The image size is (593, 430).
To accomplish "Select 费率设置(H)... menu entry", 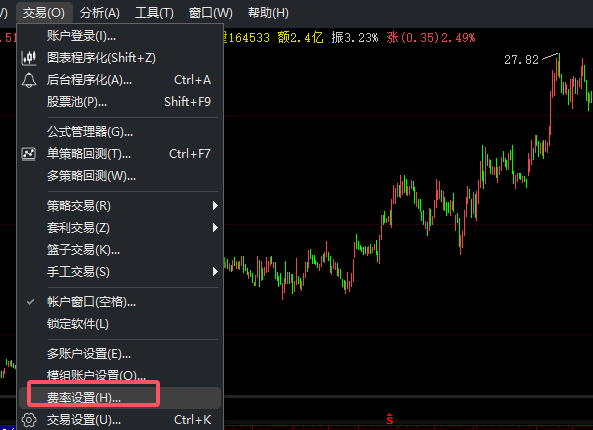I will 119,398.
